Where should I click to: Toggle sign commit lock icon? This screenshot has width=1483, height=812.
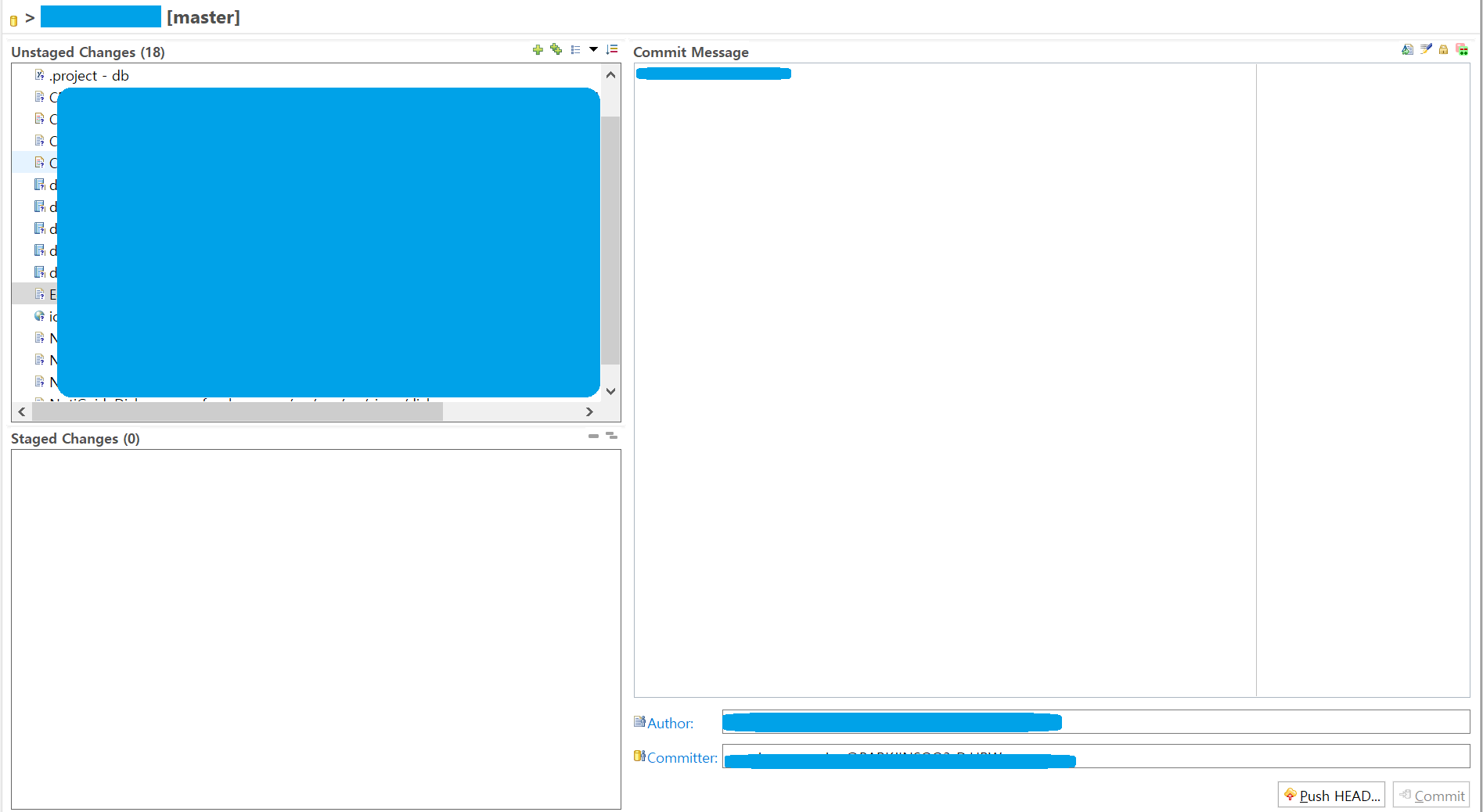point(1444,50)
